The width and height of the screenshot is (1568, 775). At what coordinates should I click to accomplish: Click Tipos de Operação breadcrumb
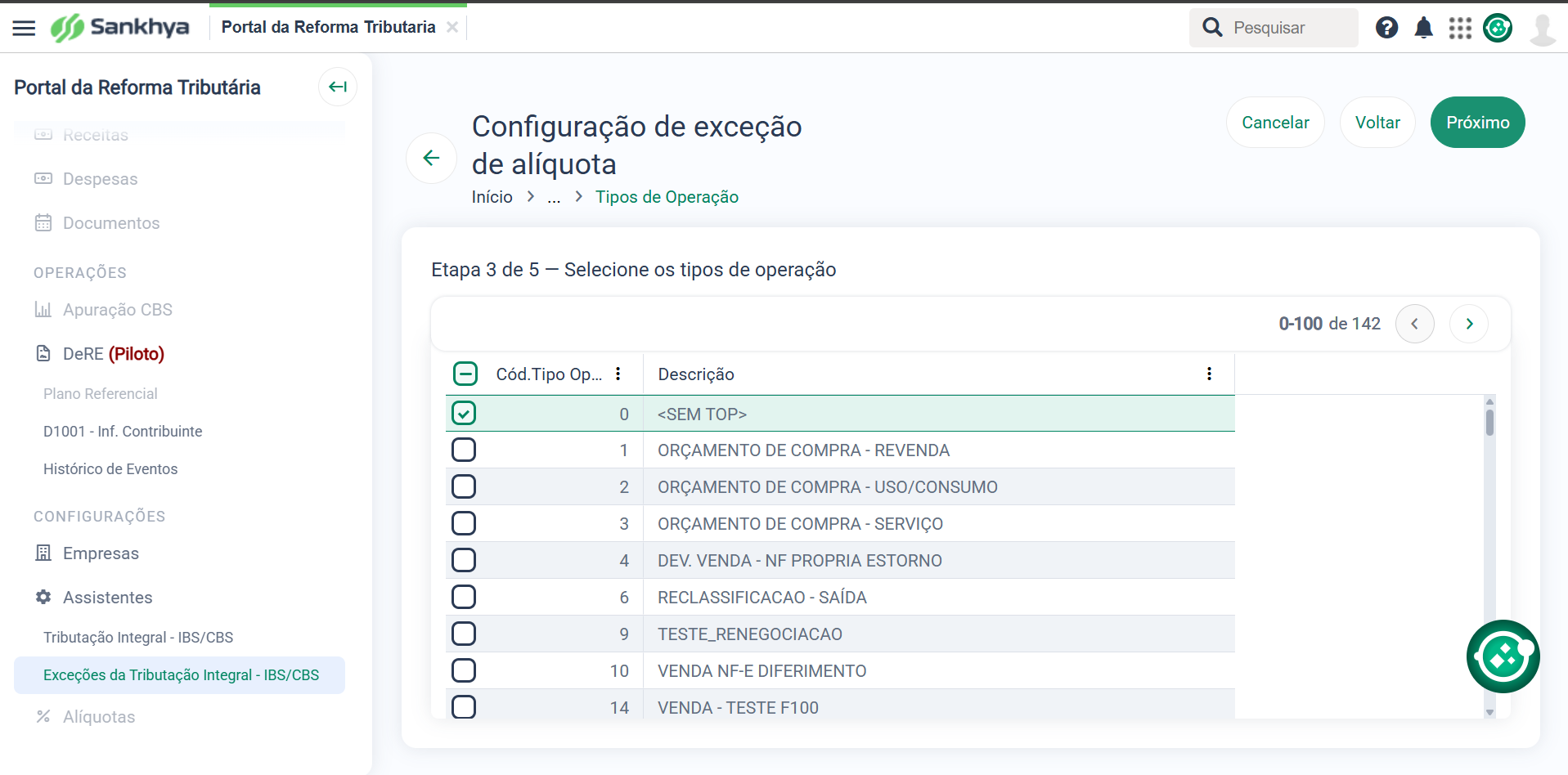pos(667,197)
